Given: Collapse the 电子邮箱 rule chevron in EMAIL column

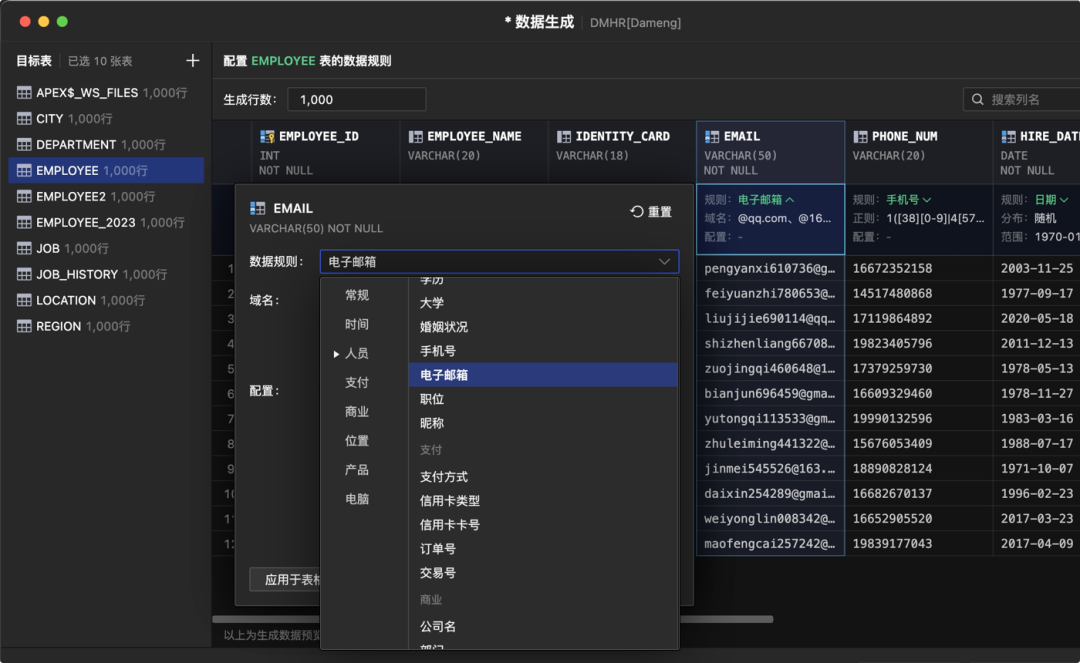Looking at the screenshot, I should [x=790, y=200].
